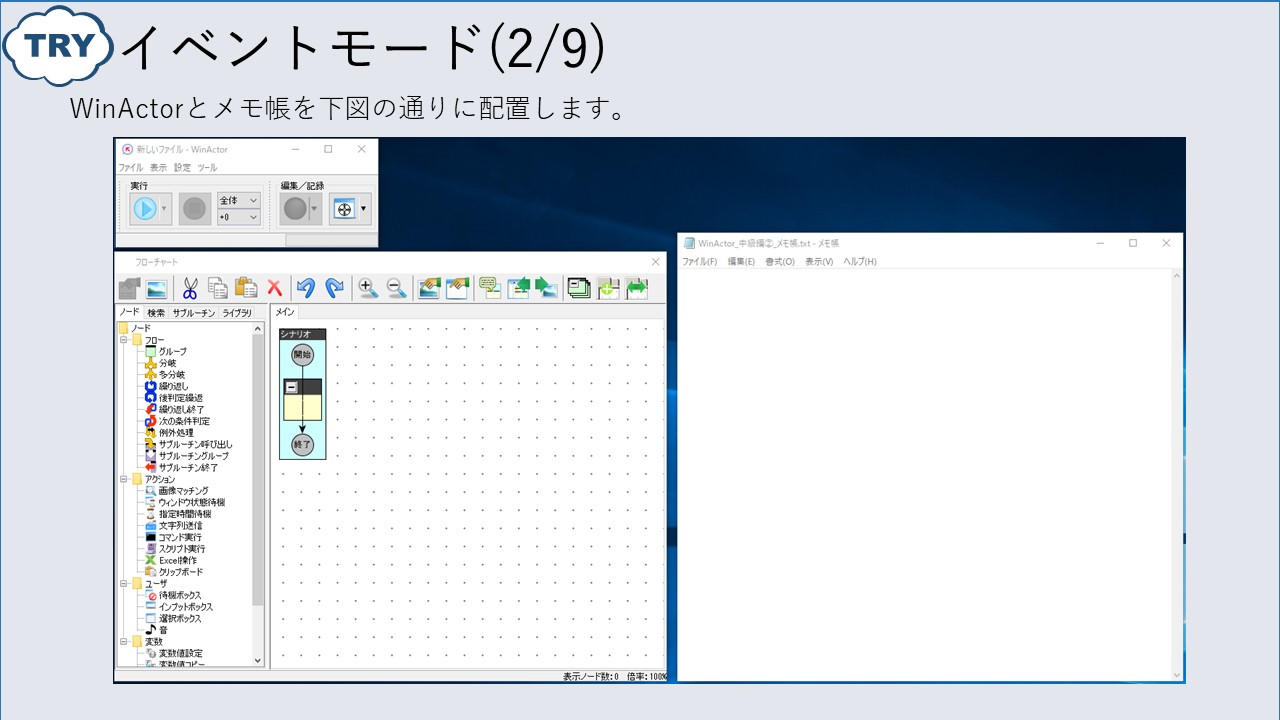Image resolution: width=1280 pixels, height=720 pixels.
Task: Click the green double-arrow width icon
Action: 637,288
